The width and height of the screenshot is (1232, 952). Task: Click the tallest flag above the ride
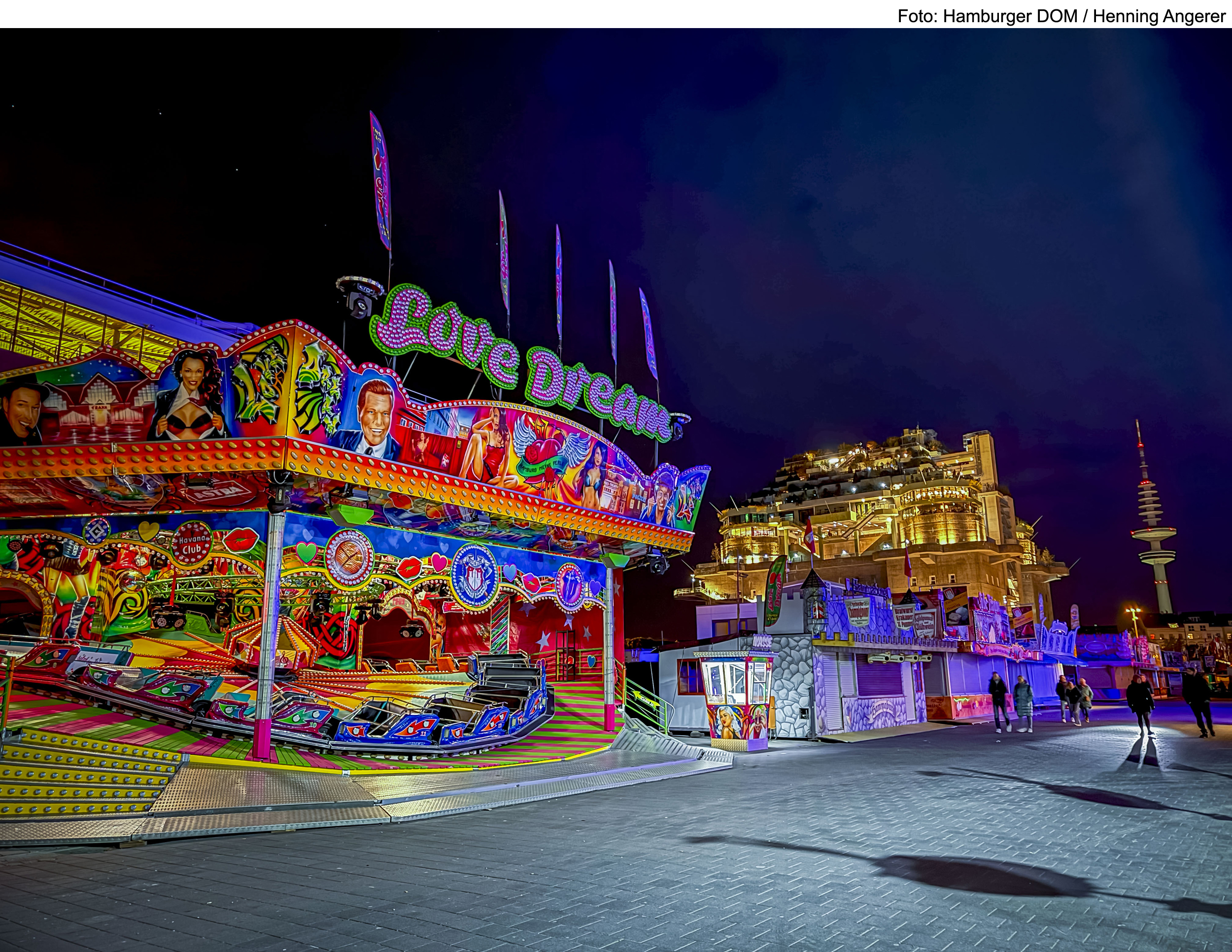pos(381,180)
